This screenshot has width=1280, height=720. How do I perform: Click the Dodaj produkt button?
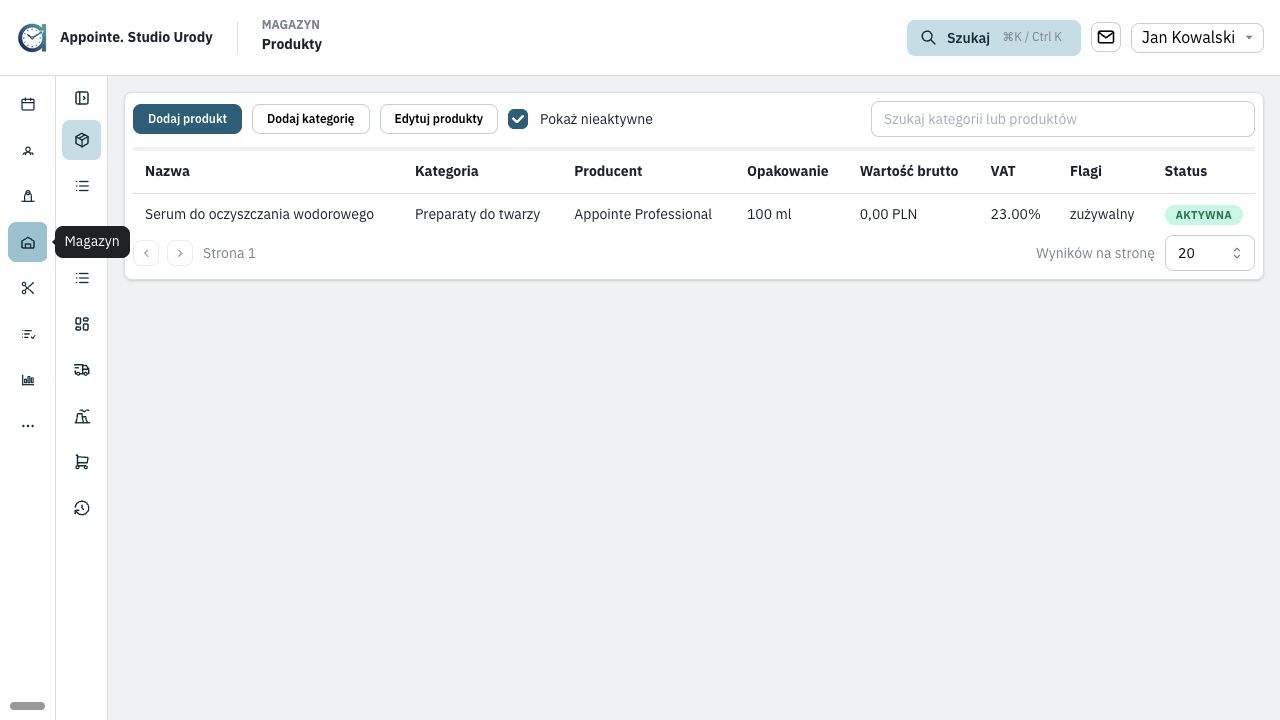[x=187, y=119]
